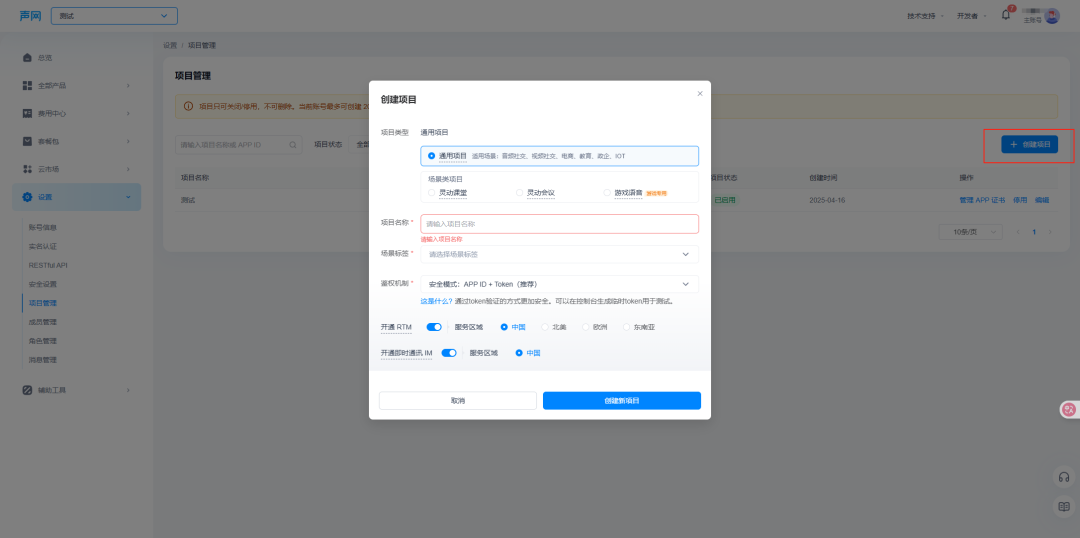Click the 已启用 status tag
The width and height of the screenshot is (1080, 538).
724,200
